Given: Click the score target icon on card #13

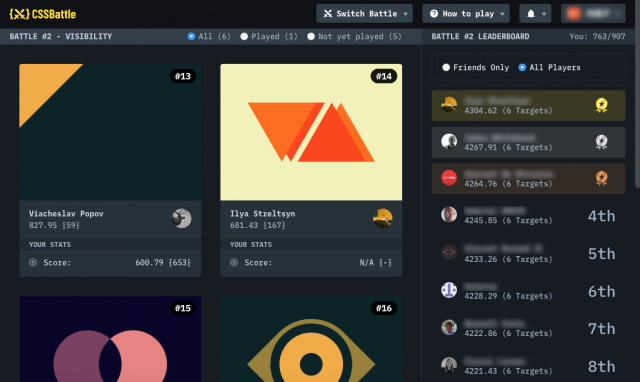Looking at the screenshot, I should click(33, 262).
